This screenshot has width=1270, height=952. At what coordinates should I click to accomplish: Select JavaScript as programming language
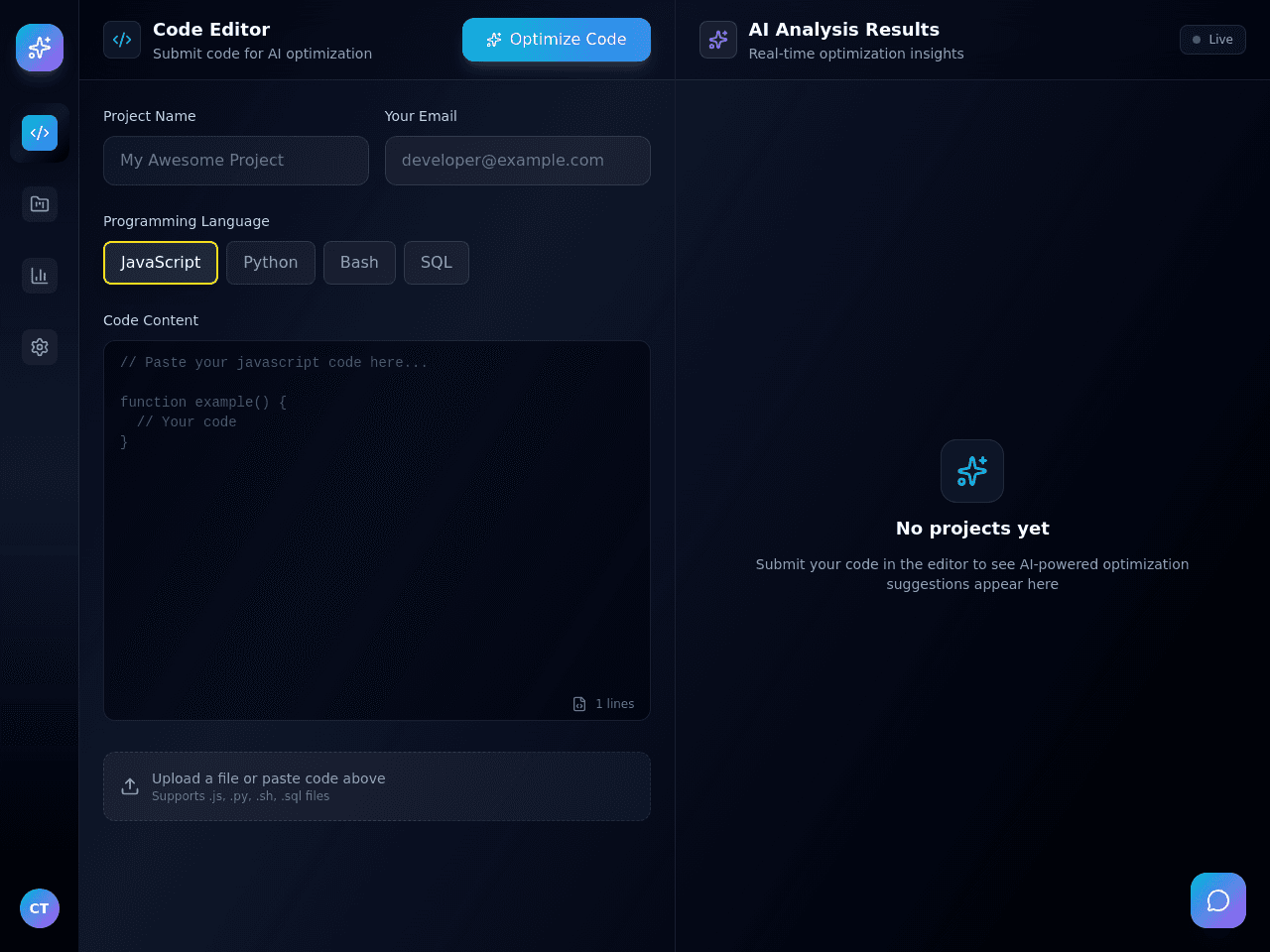click(161, 263)
